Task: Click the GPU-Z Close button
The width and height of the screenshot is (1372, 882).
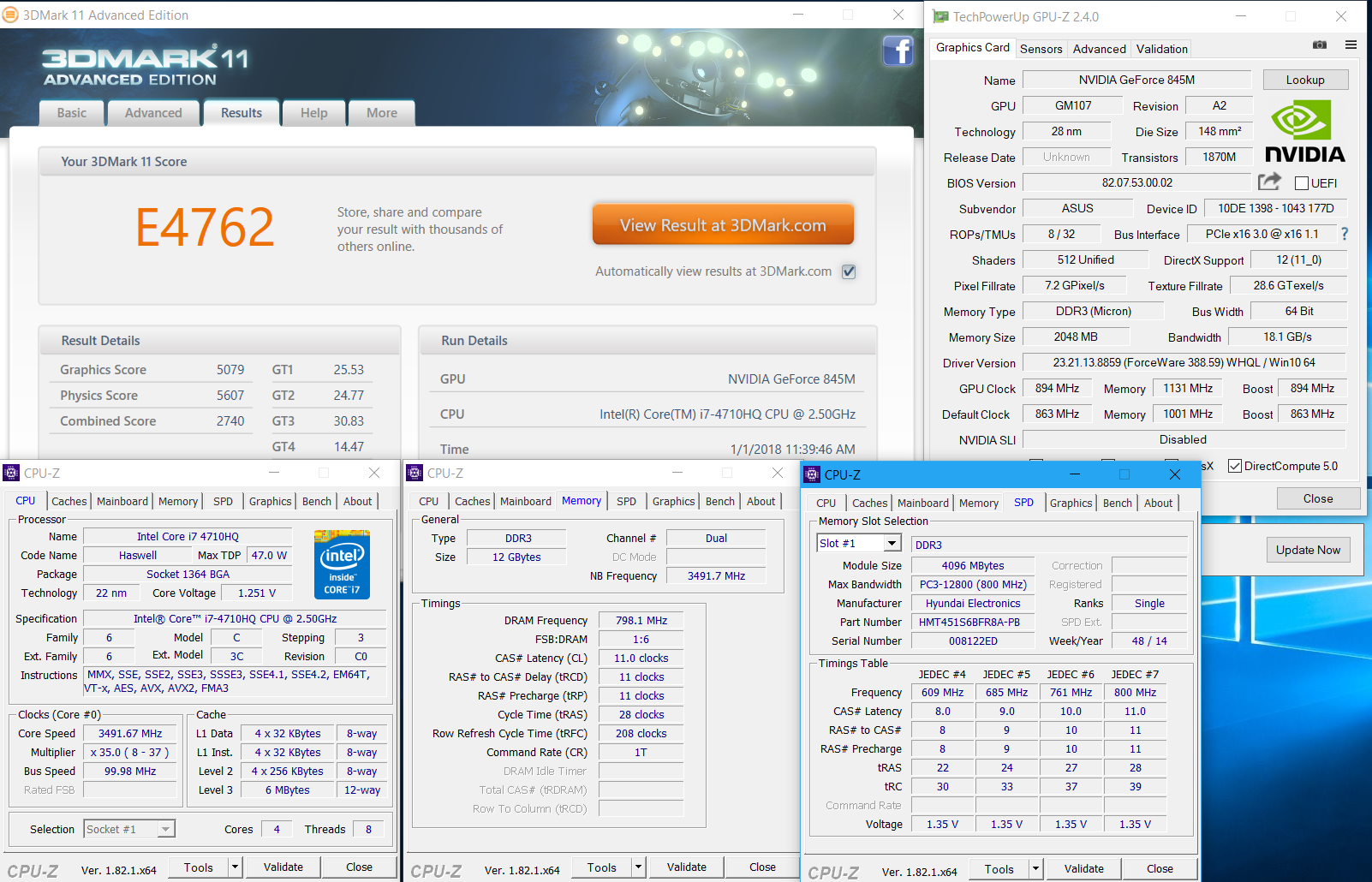Action: 1318,498
